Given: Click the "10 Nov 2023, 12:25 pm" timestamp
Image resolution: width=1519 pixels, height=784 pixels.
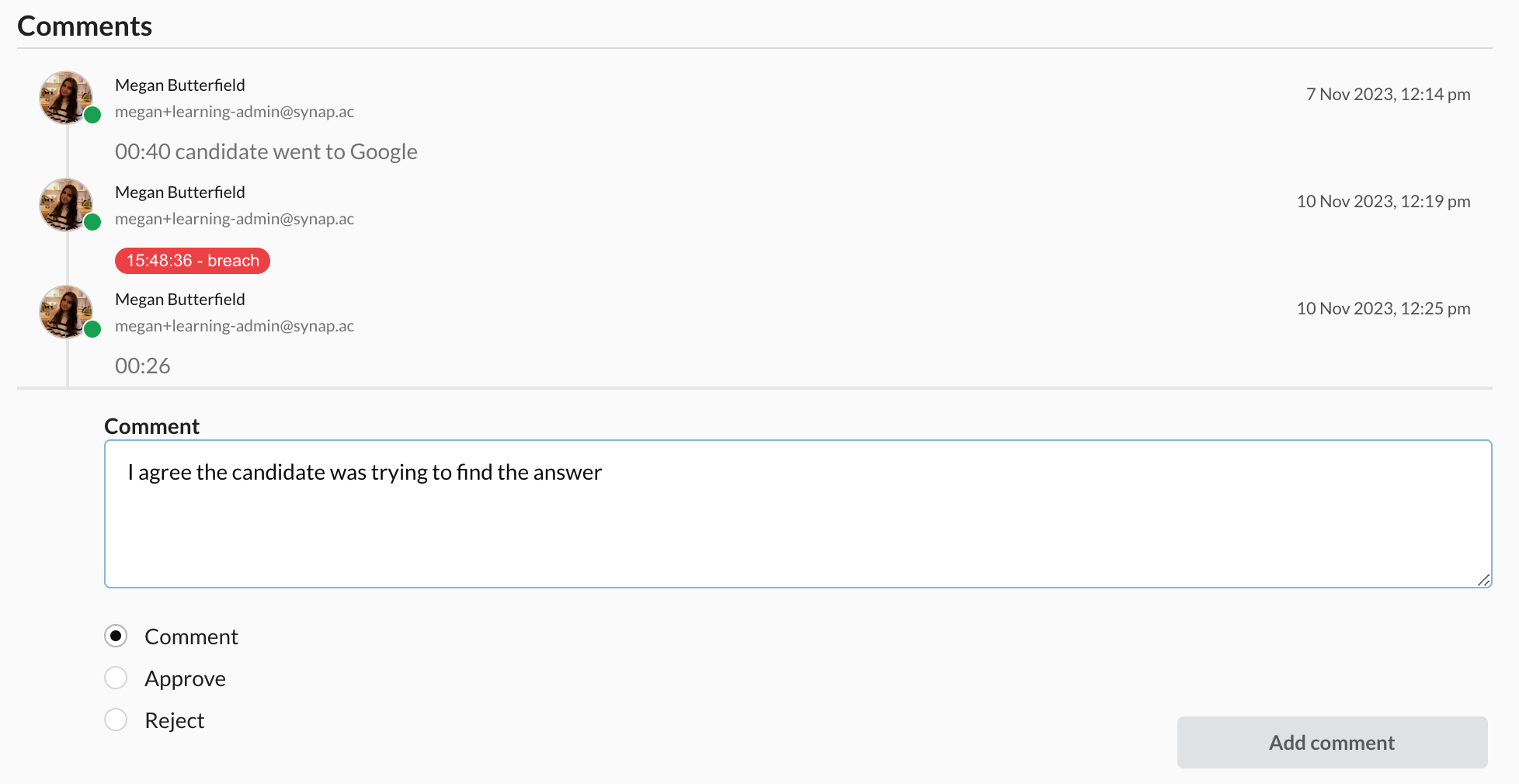Looking at the screenshot, I should coord(1383,309).
